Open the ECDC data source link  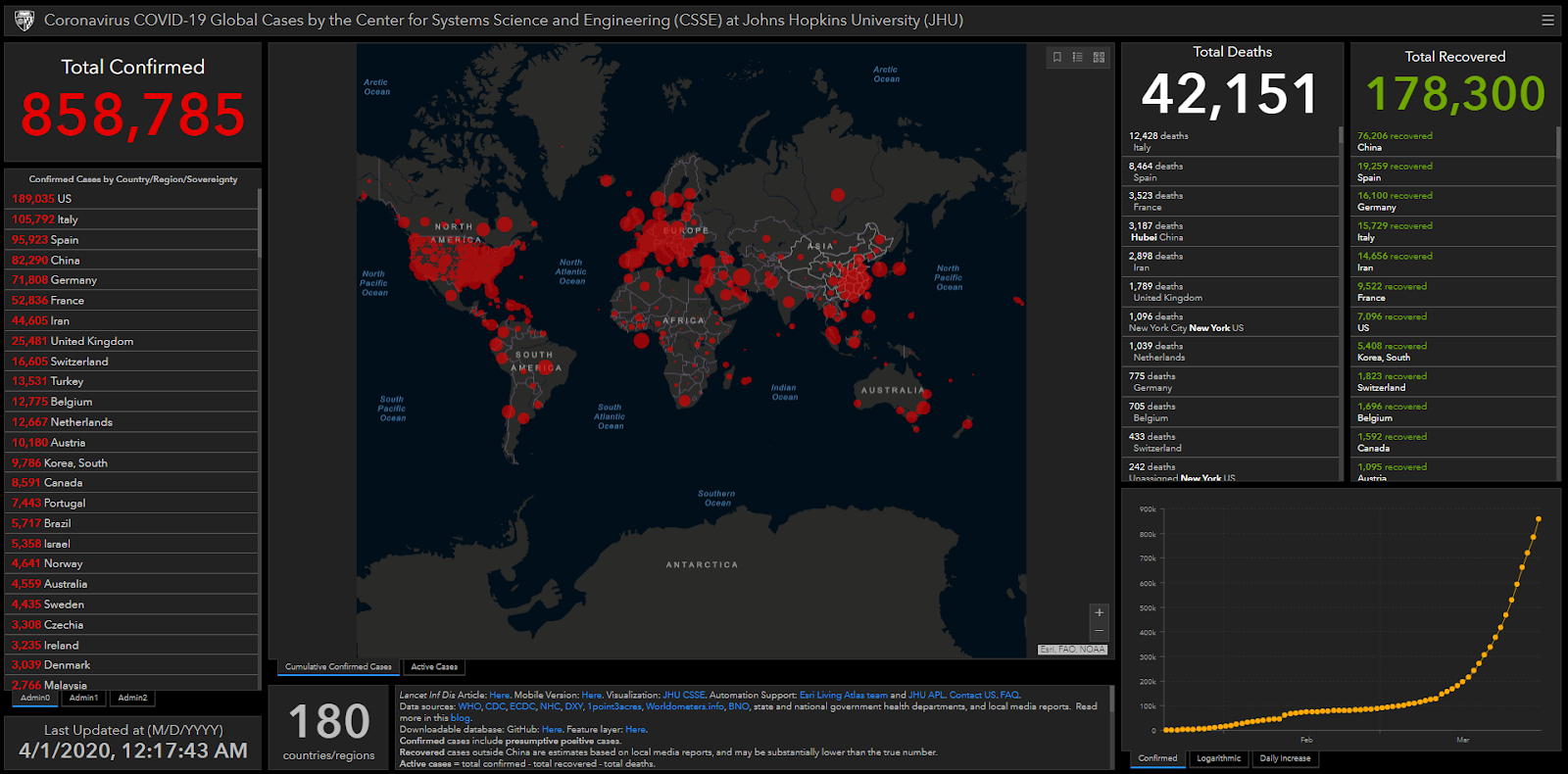[x=522, y=706]
